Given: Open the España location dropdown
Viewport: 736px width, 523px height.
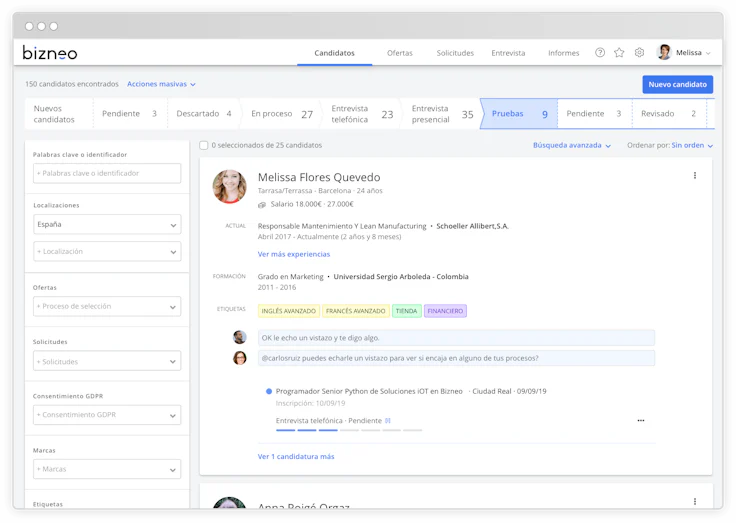Looking at the screenshot, I should [x=107, y=224].
